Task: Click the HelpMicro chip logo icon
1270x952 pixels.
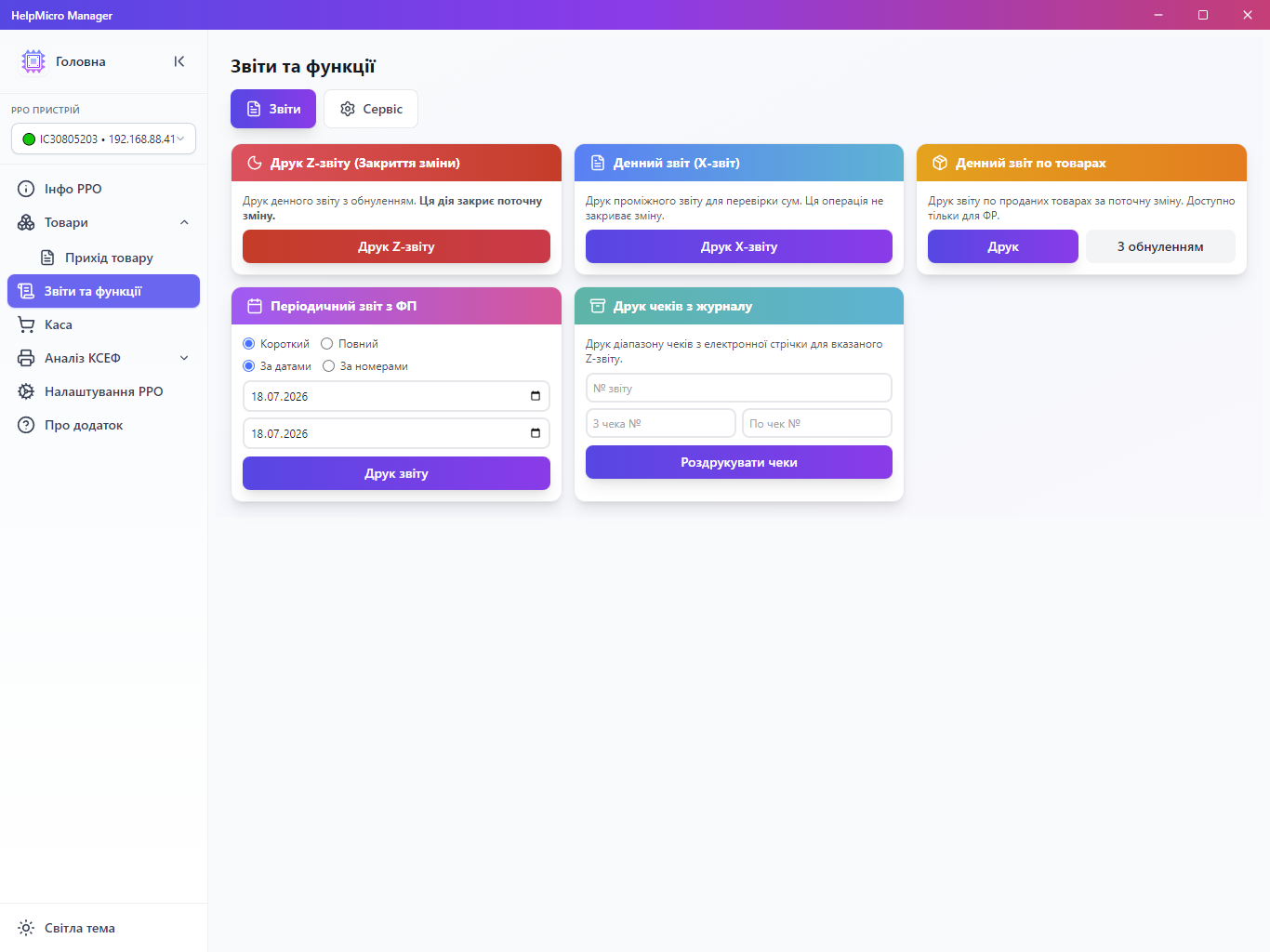Action: pos(33,61)
